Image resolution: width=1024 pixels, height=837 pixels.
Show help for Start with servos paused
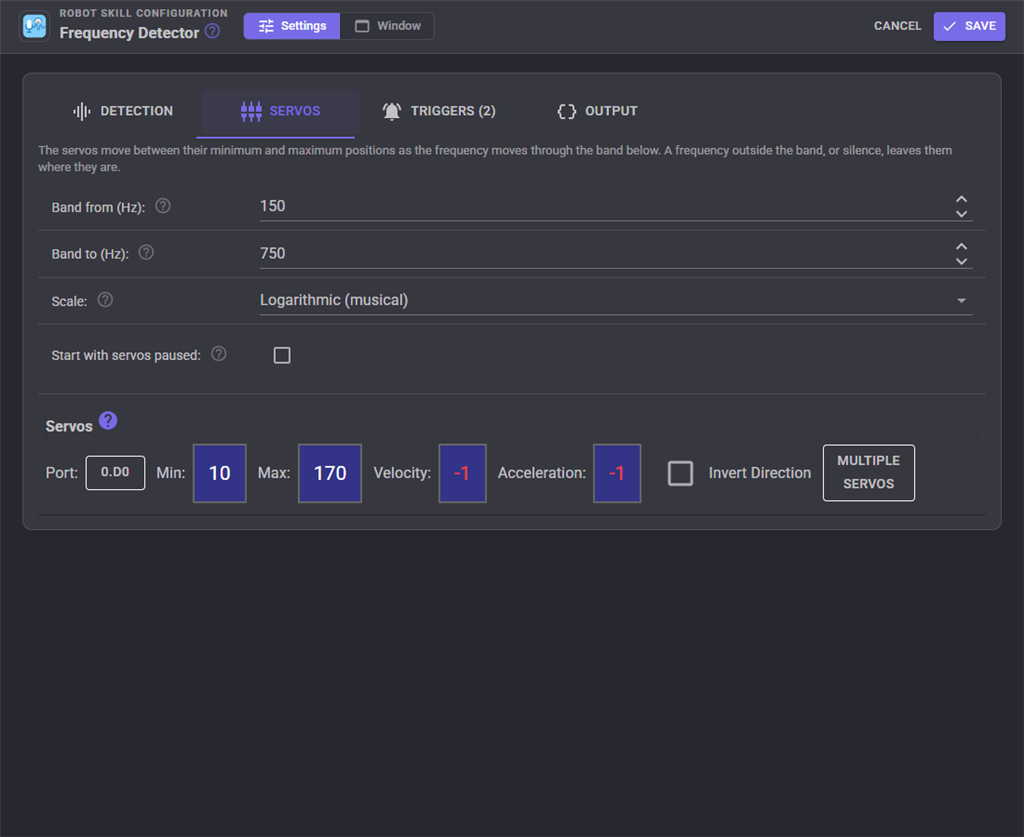tap(219, 354)
